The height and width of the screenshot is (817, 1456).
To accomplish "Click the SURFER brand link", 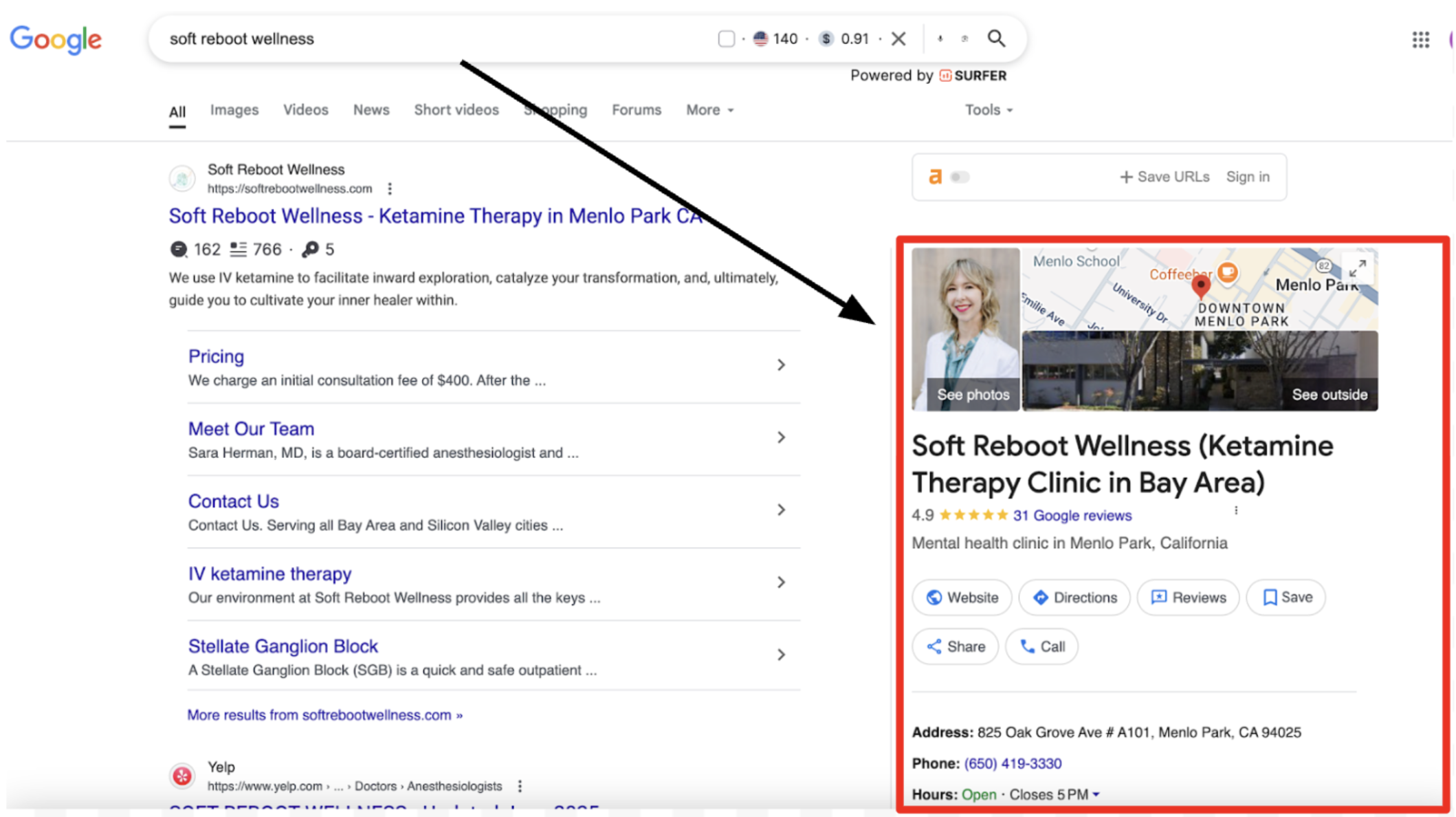I will pos(973,76).
